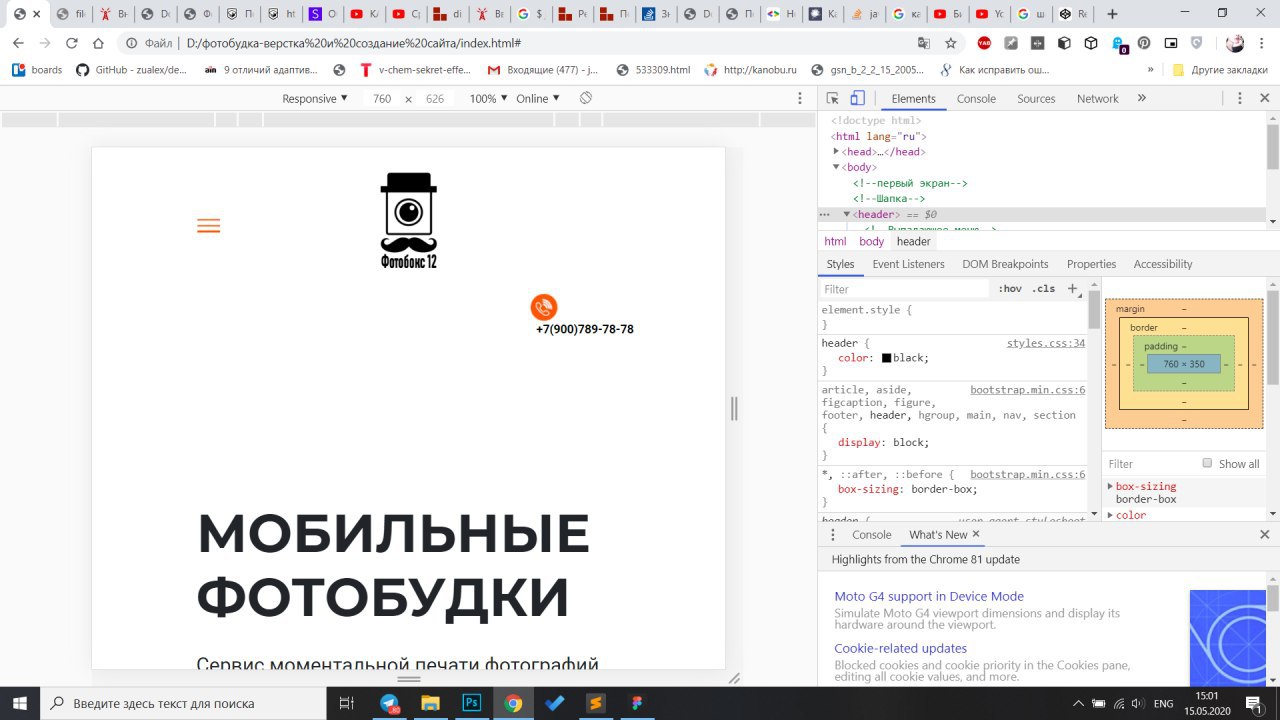Open the Sources tab

pos(1036,98)
